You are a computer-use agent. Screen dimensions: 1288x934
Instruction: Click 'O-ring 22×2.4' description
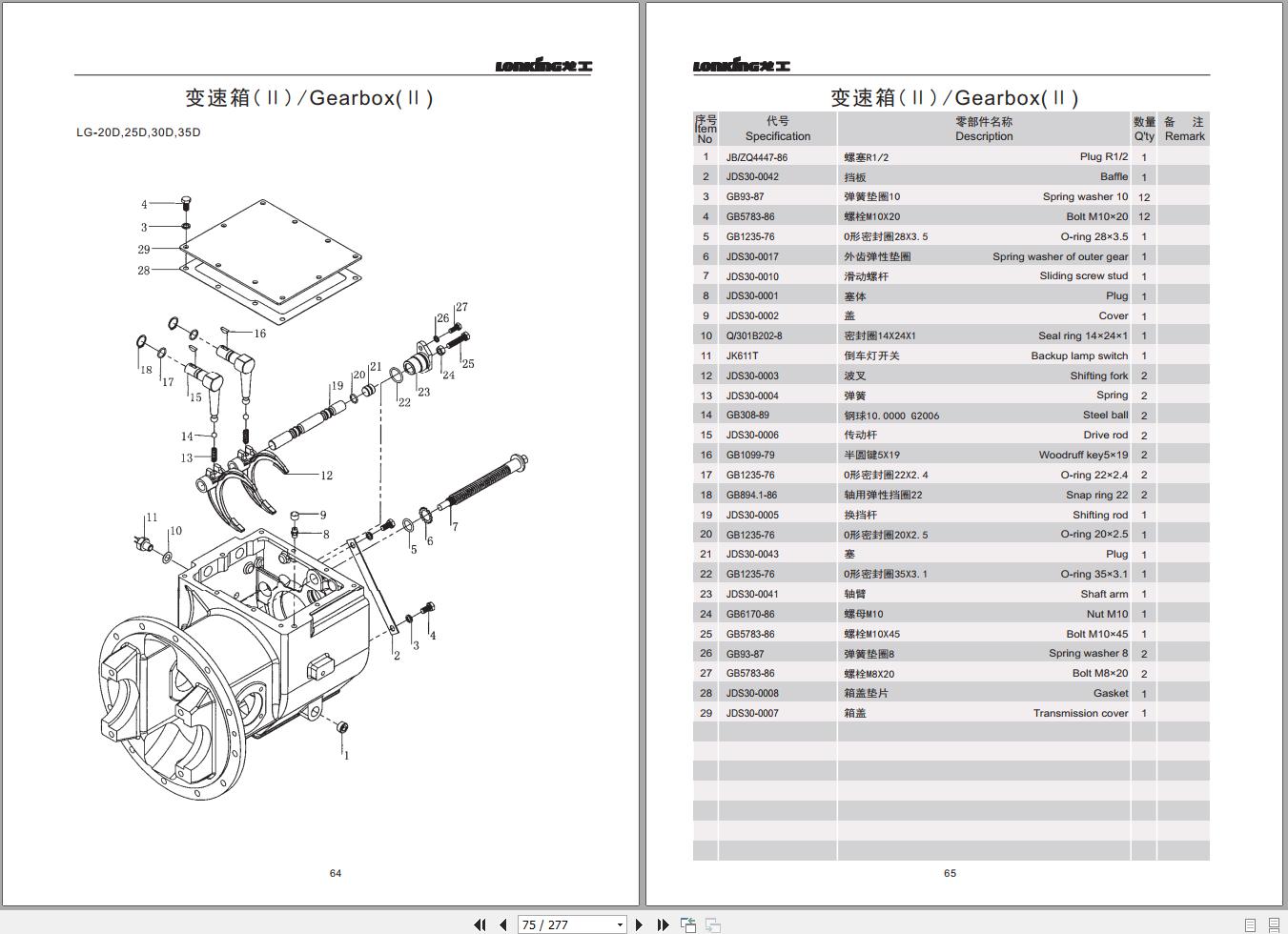point(1094,475)
